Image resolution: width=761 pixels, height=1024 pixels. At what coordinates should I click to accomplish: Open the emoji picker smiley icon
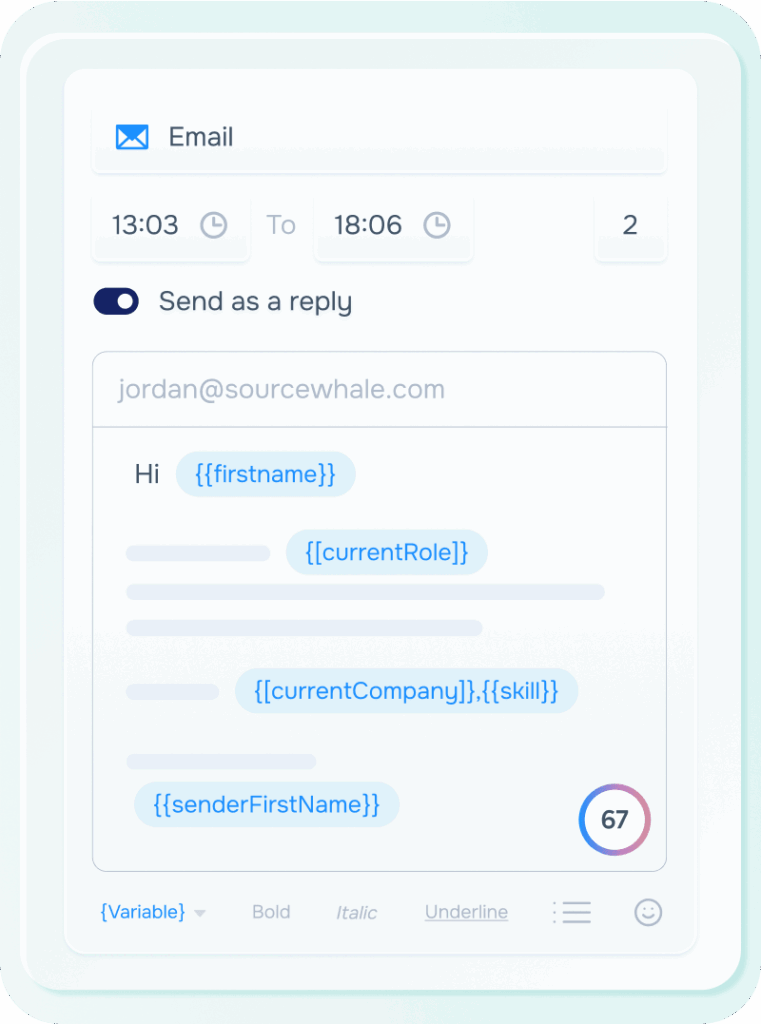648,912
